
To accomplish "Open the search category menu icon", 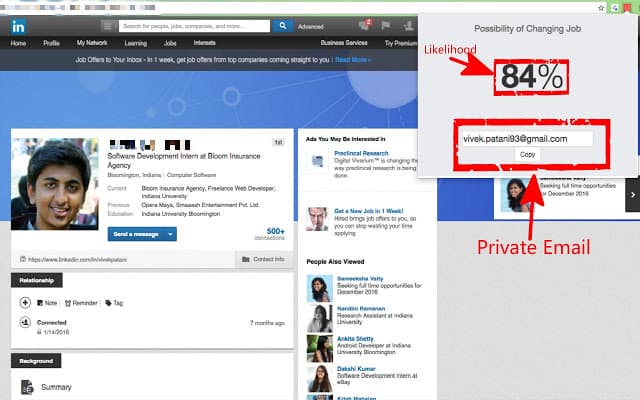I will [x=108, y=27].
